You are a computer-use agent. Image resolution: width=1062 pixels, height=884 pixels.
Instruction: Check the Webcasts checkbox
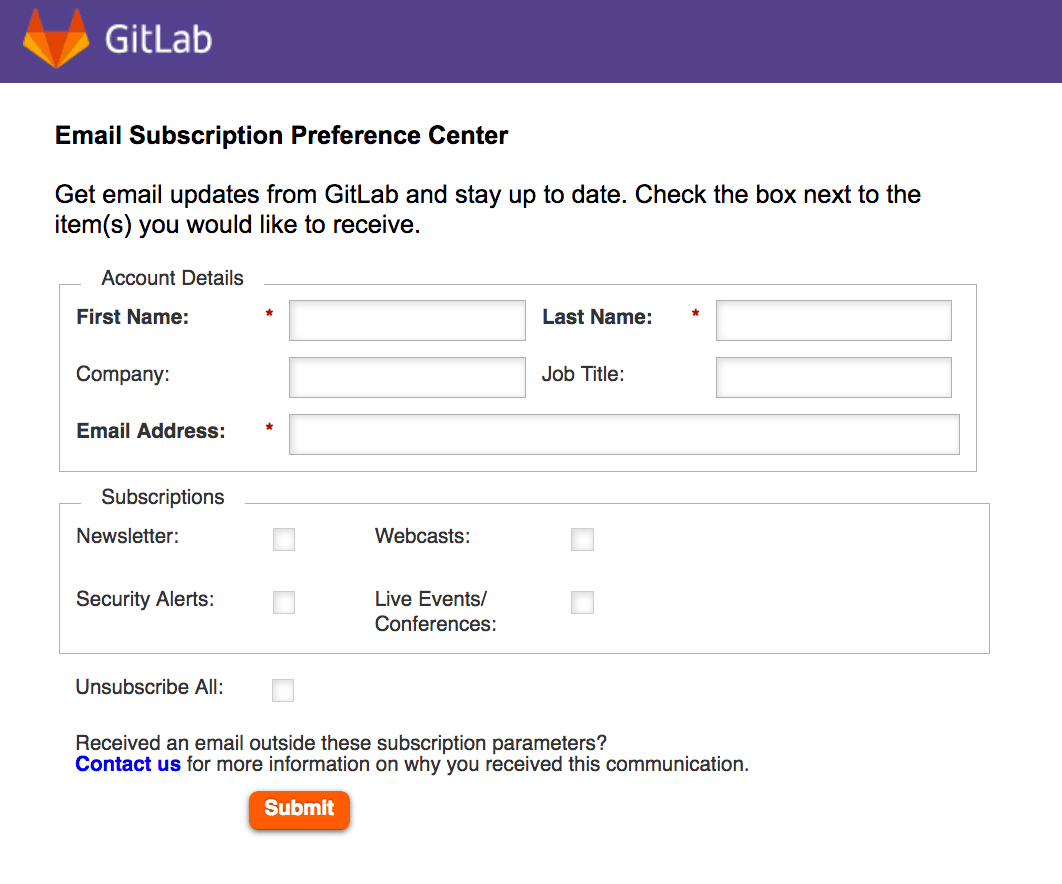[582, 539]
